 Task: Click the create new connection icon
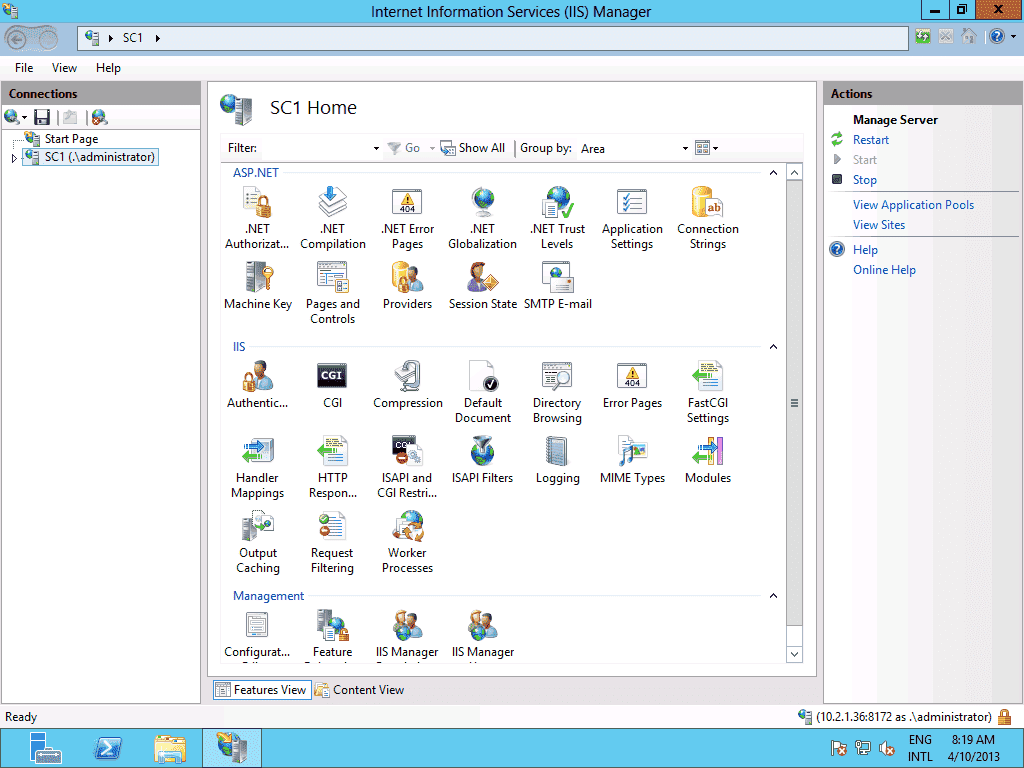coord(15,117)
